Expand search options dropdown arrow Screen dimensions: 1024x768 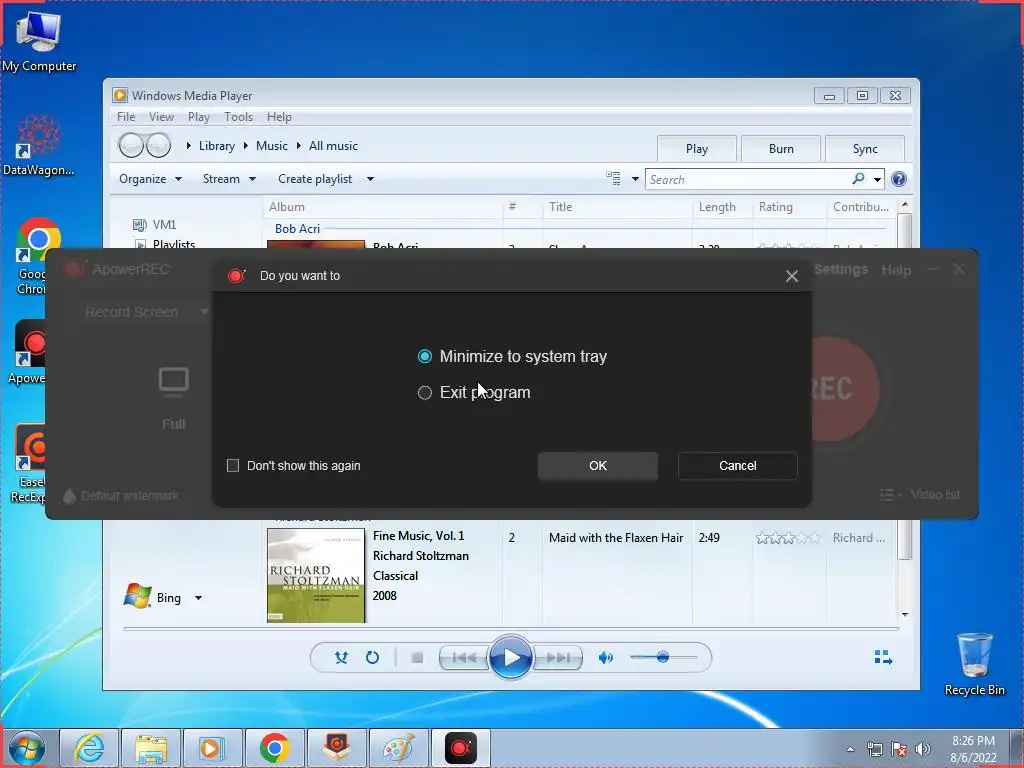pos(877,180)
